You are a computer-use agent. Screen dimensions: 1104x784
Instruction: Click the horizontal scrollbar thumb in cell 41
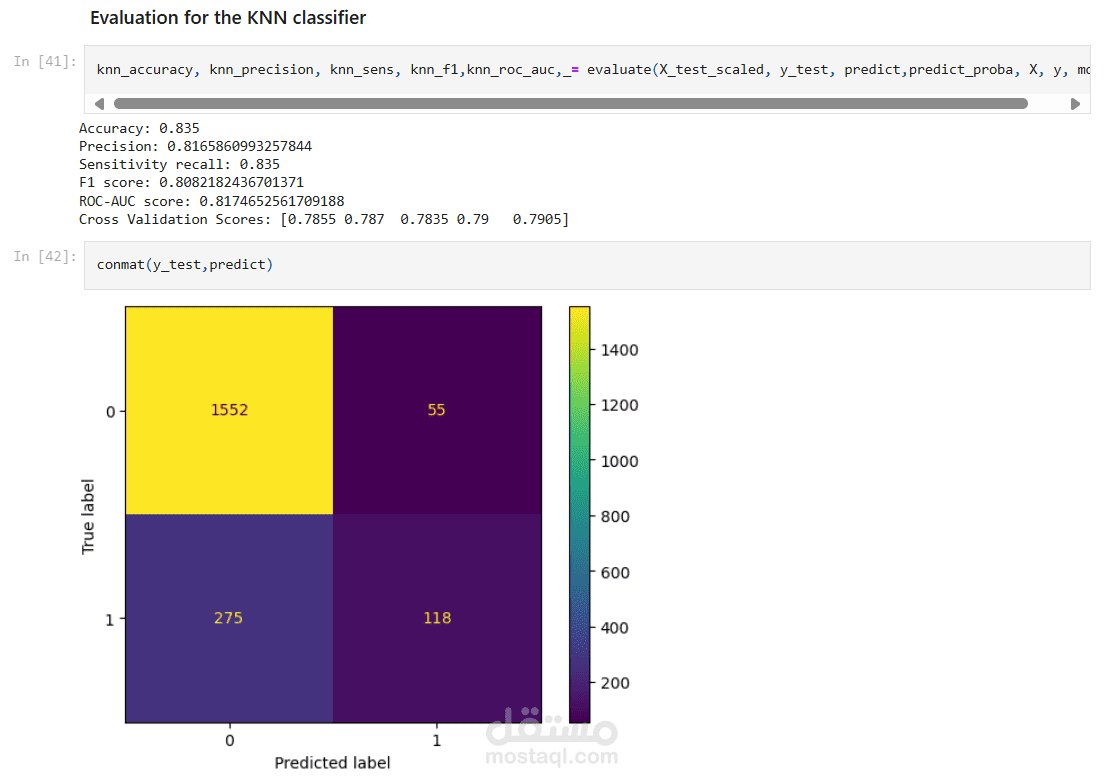pos(570,104)
